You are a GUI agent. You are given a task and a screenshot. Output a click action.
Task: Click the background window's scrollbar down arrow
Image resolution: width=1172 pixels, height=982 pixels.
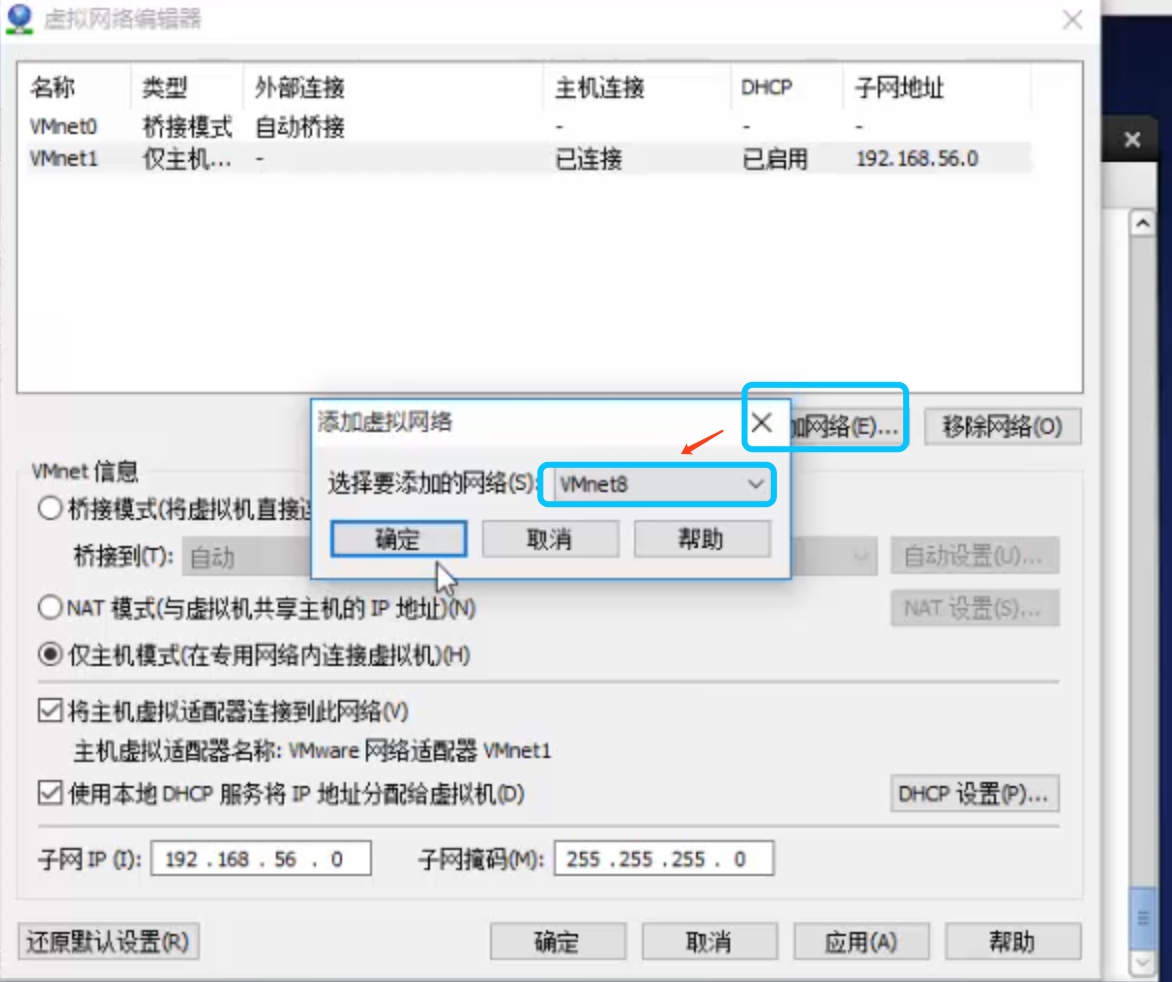click(1143, 962)
